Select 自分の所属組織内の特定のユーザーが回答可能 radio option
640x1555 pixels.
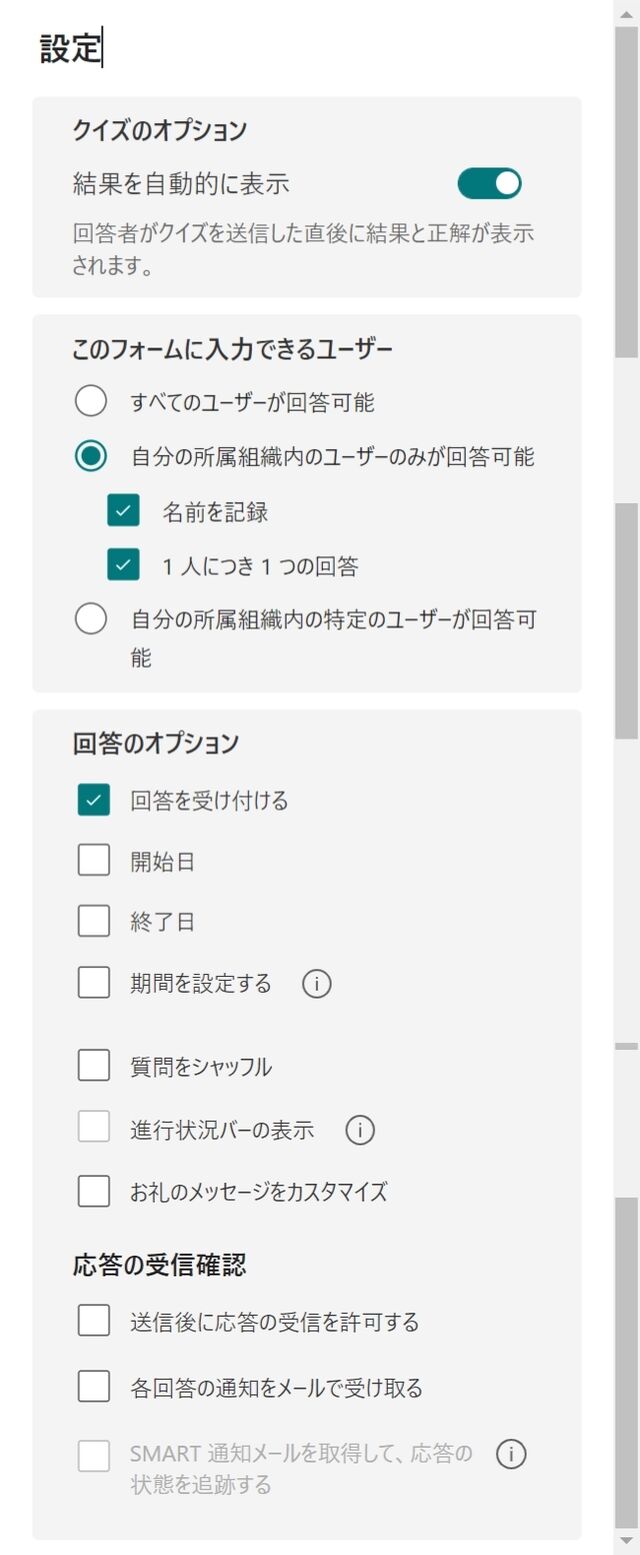91,620
